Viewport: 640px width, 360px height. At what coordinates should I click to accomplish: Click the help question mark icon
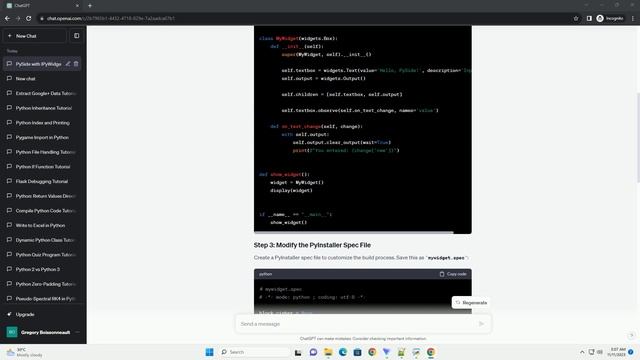coord(631,335)
